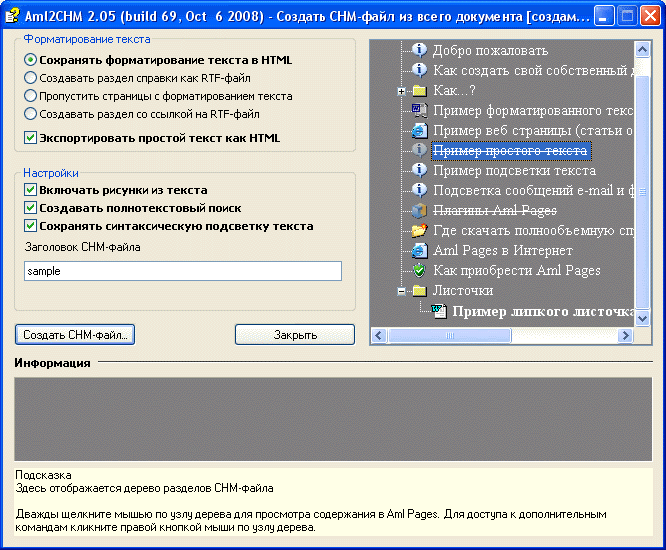The image size is (666, 550).
Task: Click web page icon beside Пример веб страницы
Action: click(x=419, y=130)
